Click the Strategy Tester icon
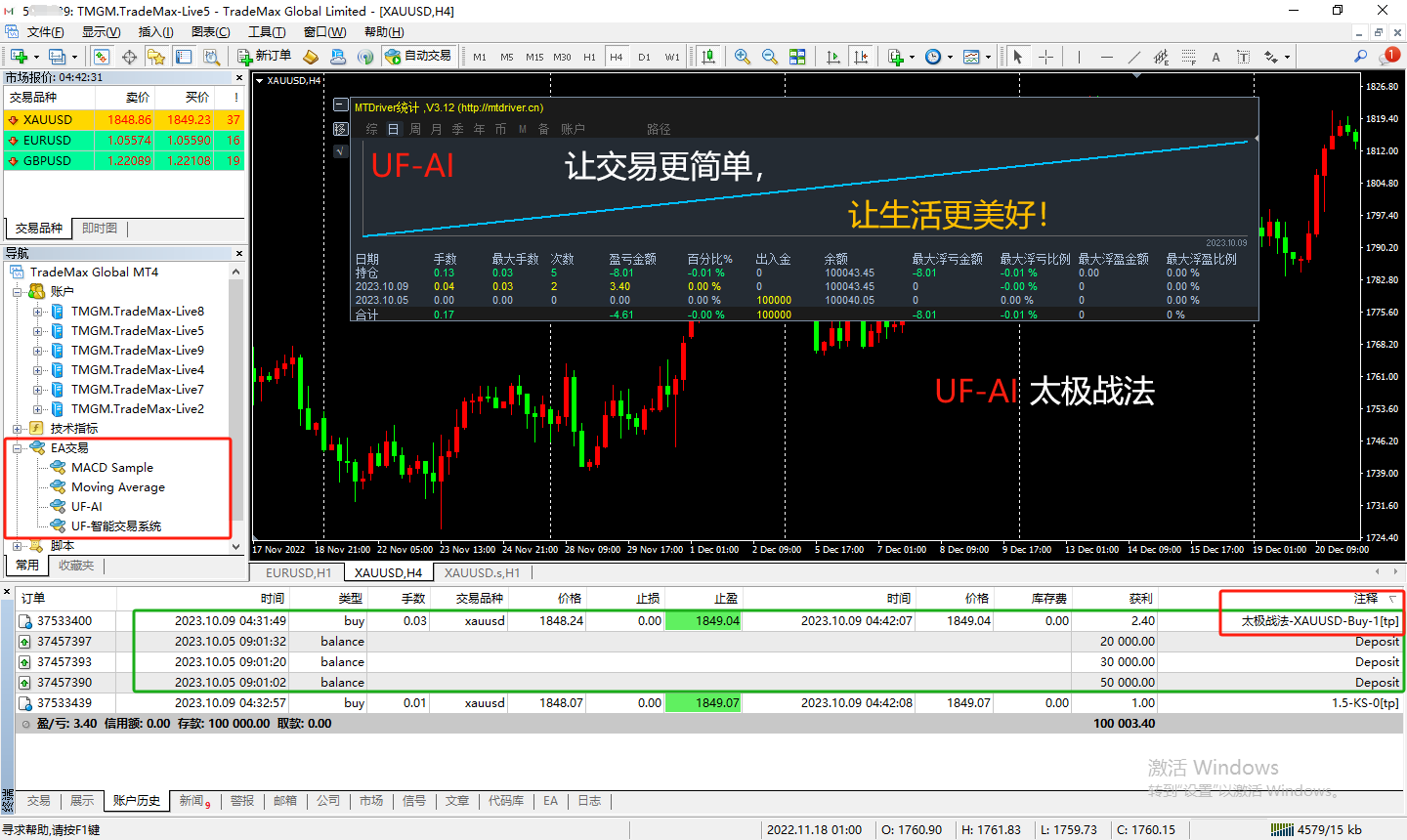Image resolution: width=1407 pixels, height=840 pixels. pos(212,57)
